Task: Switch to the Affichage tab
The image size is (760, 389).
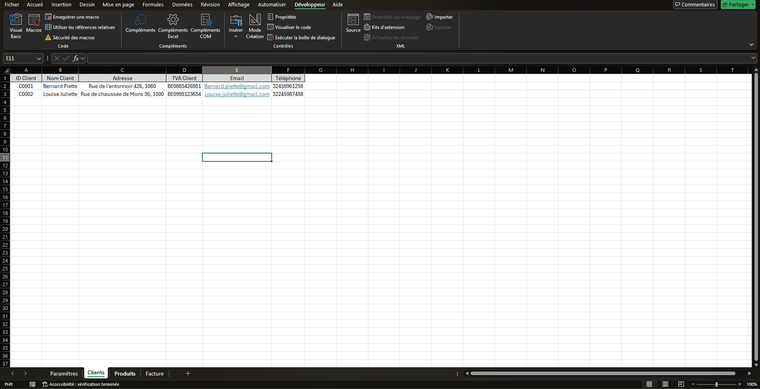Action: [x=238, y=4]
